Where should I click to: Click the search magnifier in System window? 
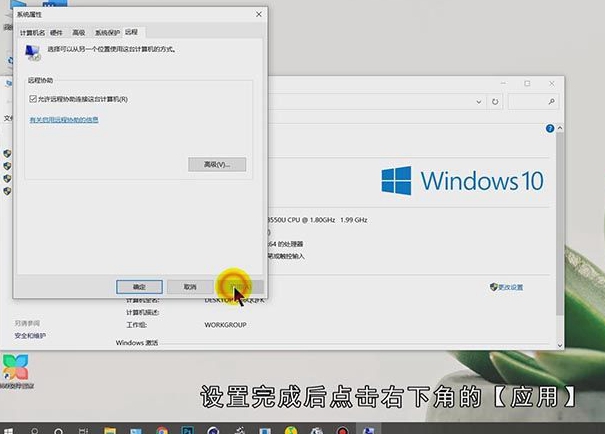click(x=551, y=101)
